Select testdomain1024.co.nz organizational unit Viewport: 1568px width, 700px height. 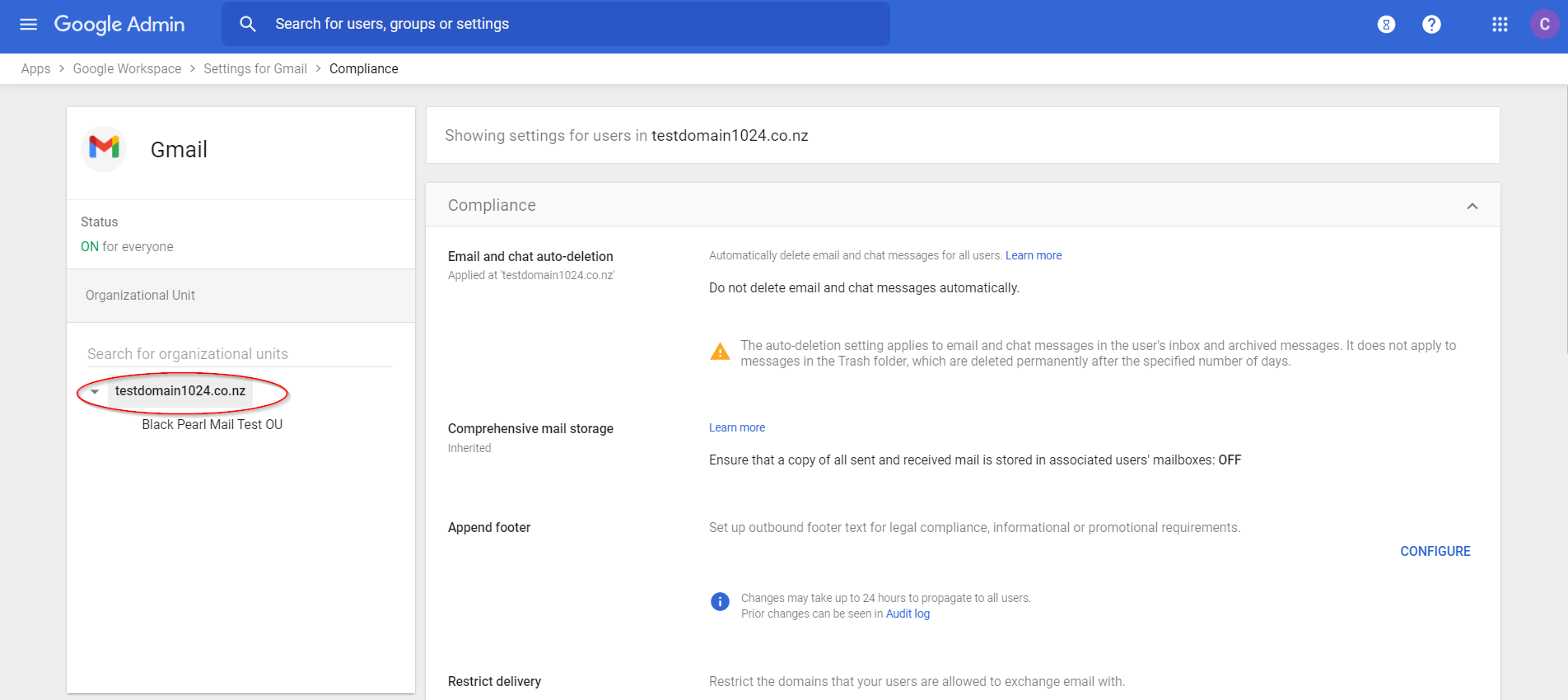tap(180, 391)
